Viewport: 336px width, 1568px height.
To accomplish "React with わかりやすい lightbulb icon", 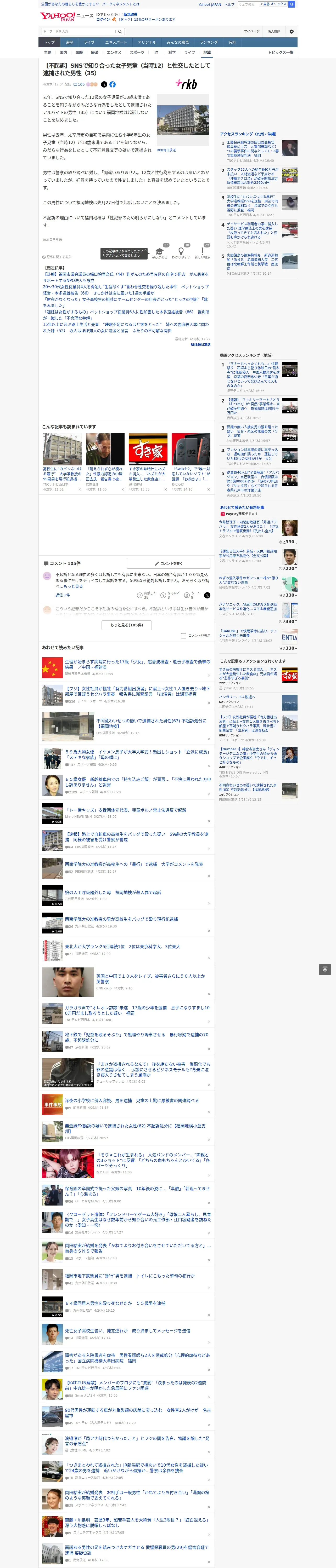I will point(181,251).
